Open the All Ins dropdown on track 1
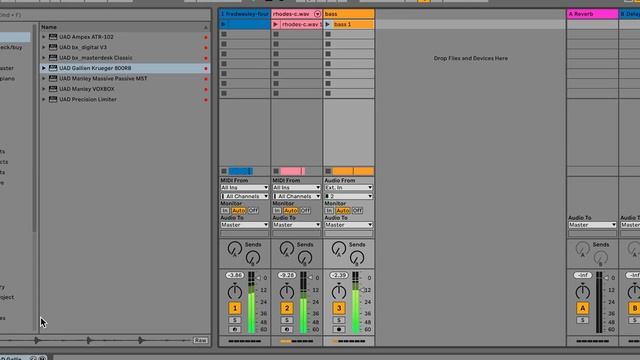This screenshot has width=640, height=360. pos(244,188)
